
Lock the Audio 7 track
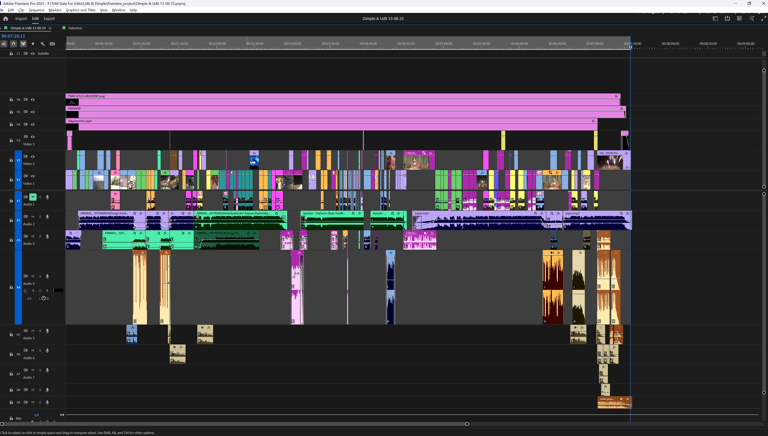[11, 374]
